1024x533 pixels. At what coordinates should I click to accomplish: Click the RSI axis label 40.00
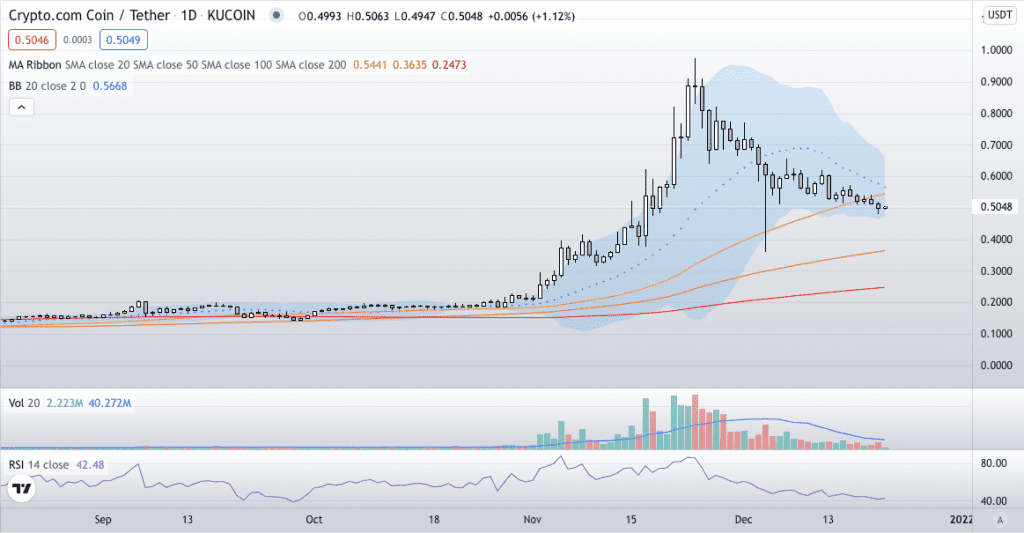click(x=994, y=501)
